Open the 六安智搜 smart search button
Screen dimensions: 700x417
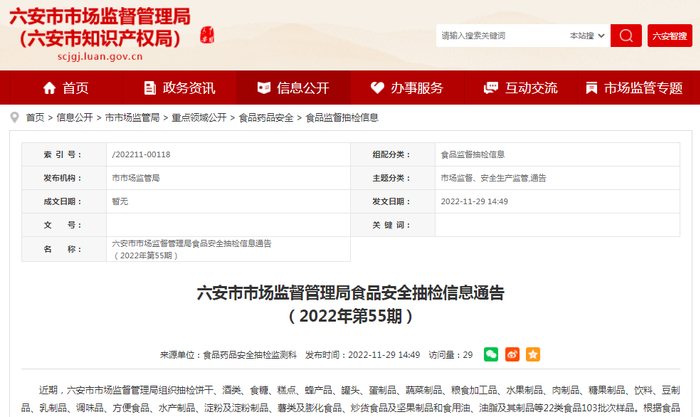point(670,36)
